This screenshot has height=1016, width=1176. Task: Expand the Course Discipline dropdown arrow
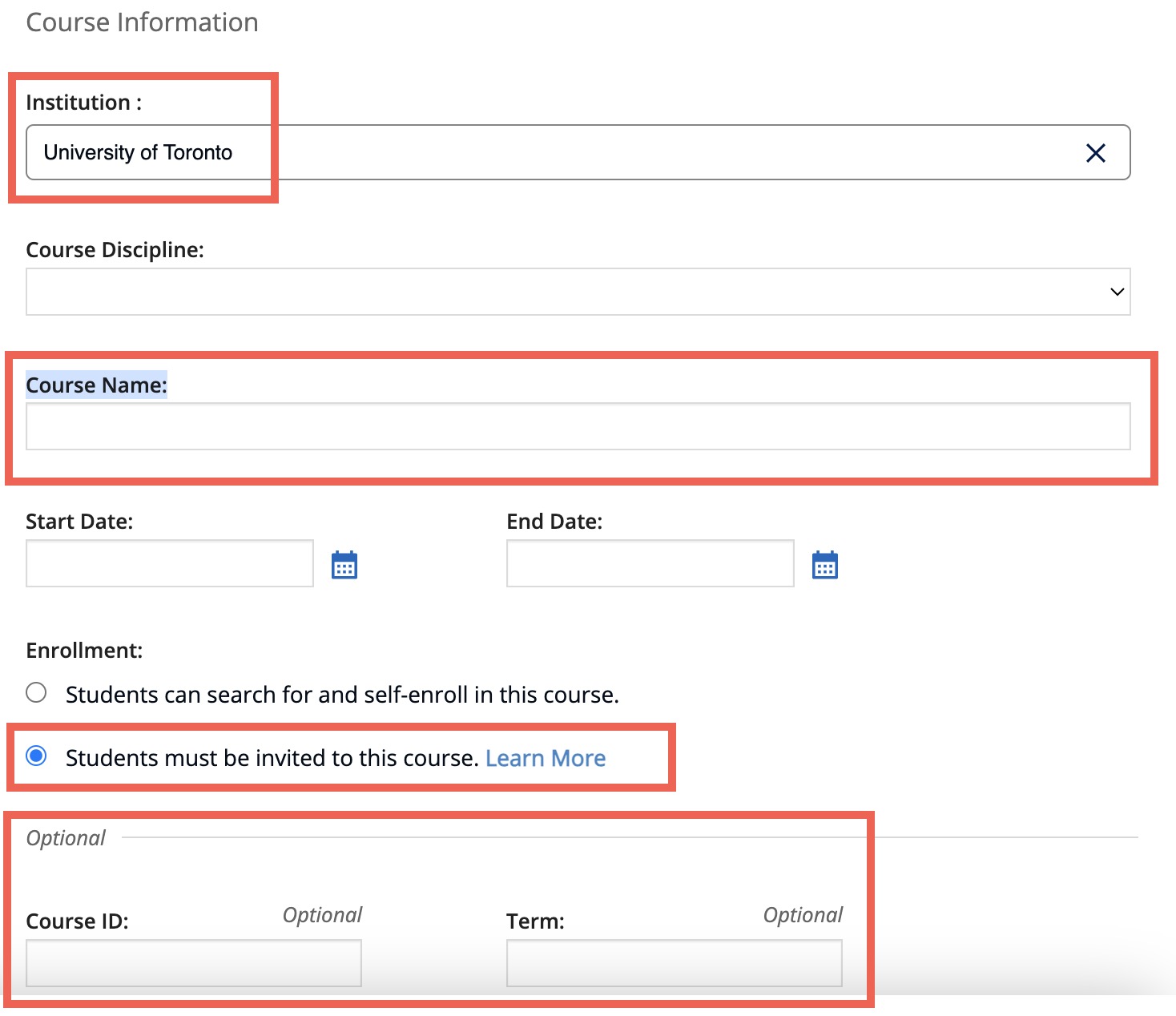[1117, 292]
